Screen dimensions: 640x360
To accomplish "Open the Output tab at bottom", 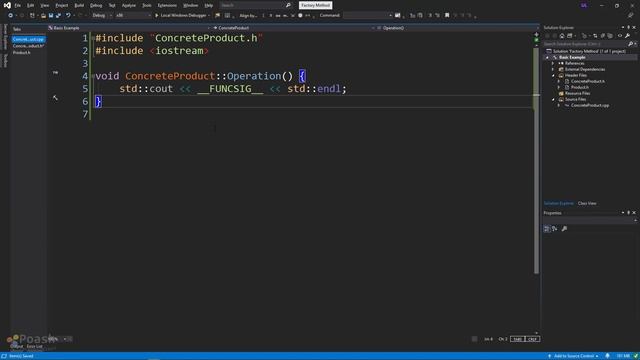I will click(17, 347).
